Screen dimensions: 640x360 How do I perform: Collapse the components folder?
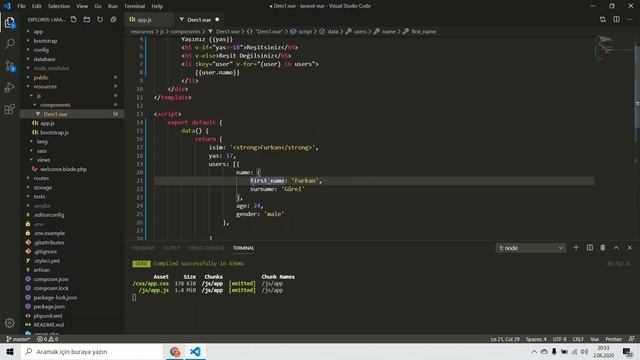(x=55, y=105)
